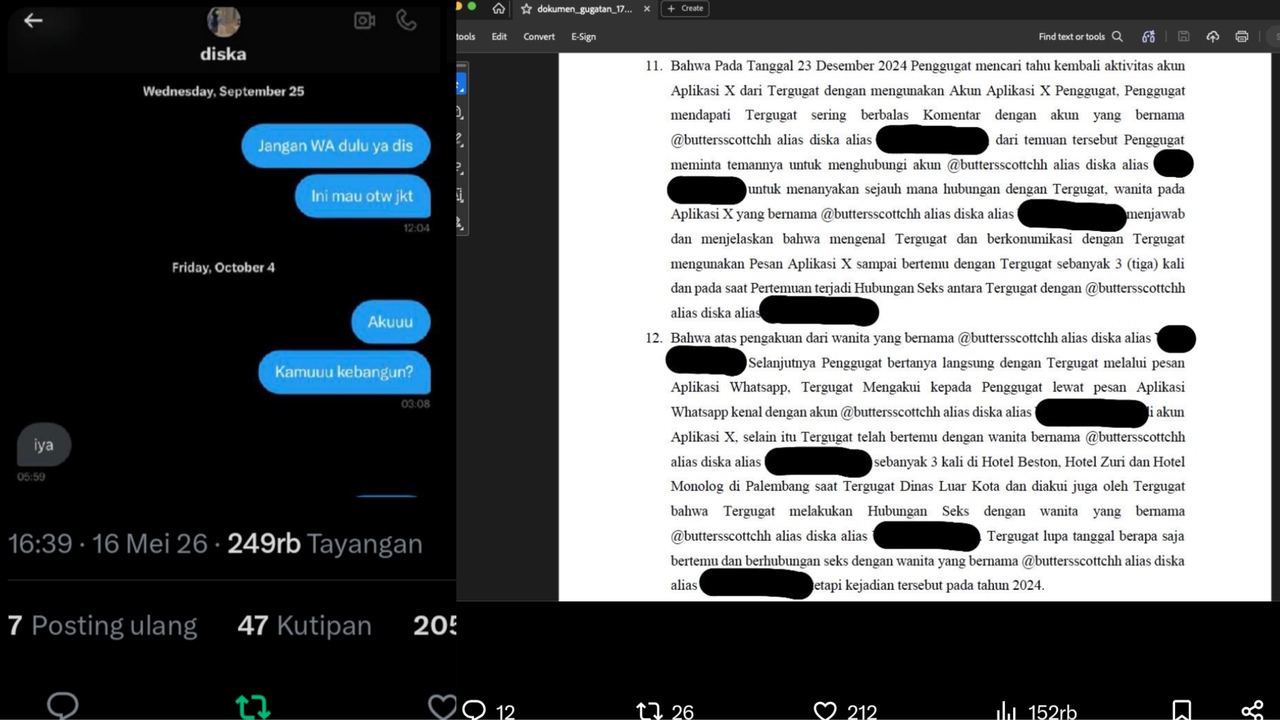Click the search magnifier icon
Screen dimensions: 1280x720
point(1117,36)
